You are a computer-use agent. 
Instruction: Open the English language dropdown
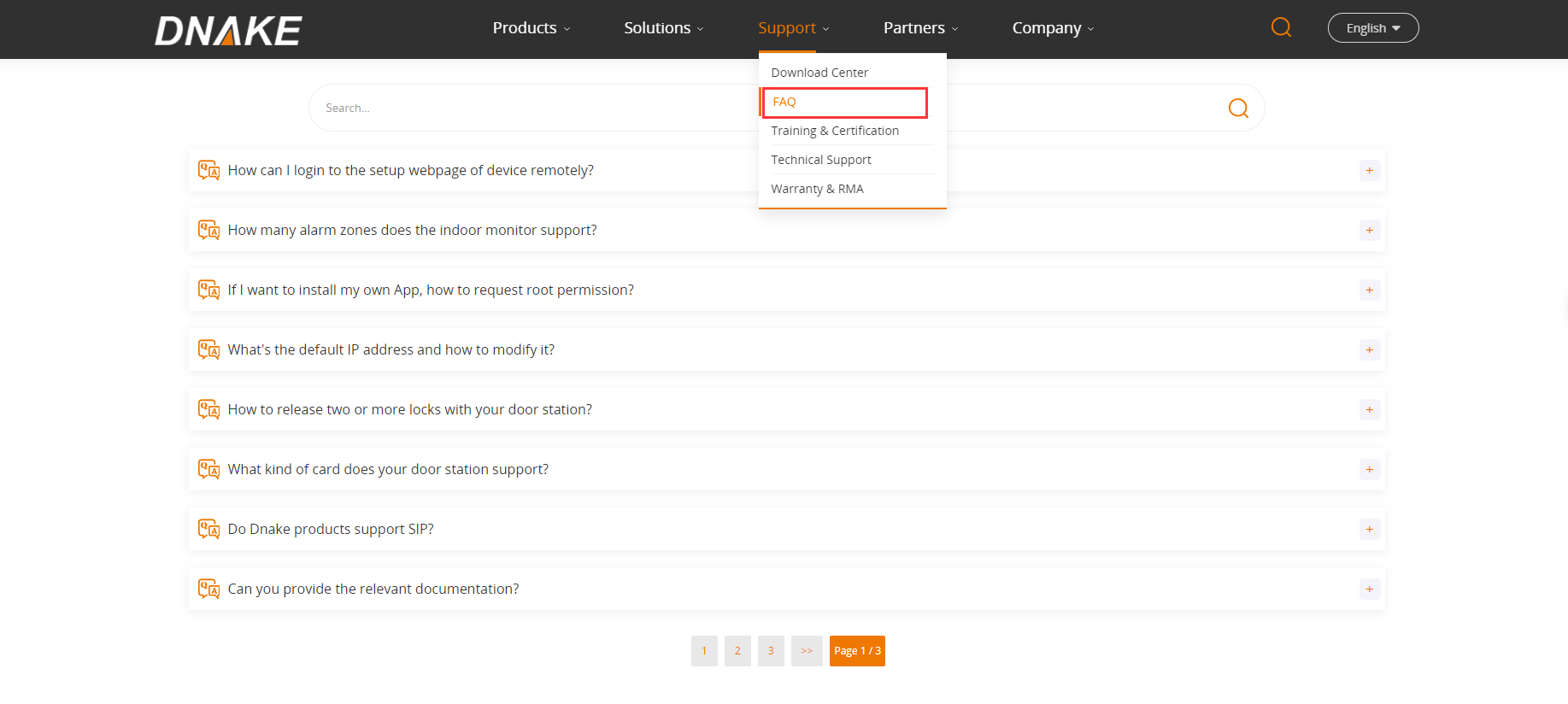[x=1372, y=28]
